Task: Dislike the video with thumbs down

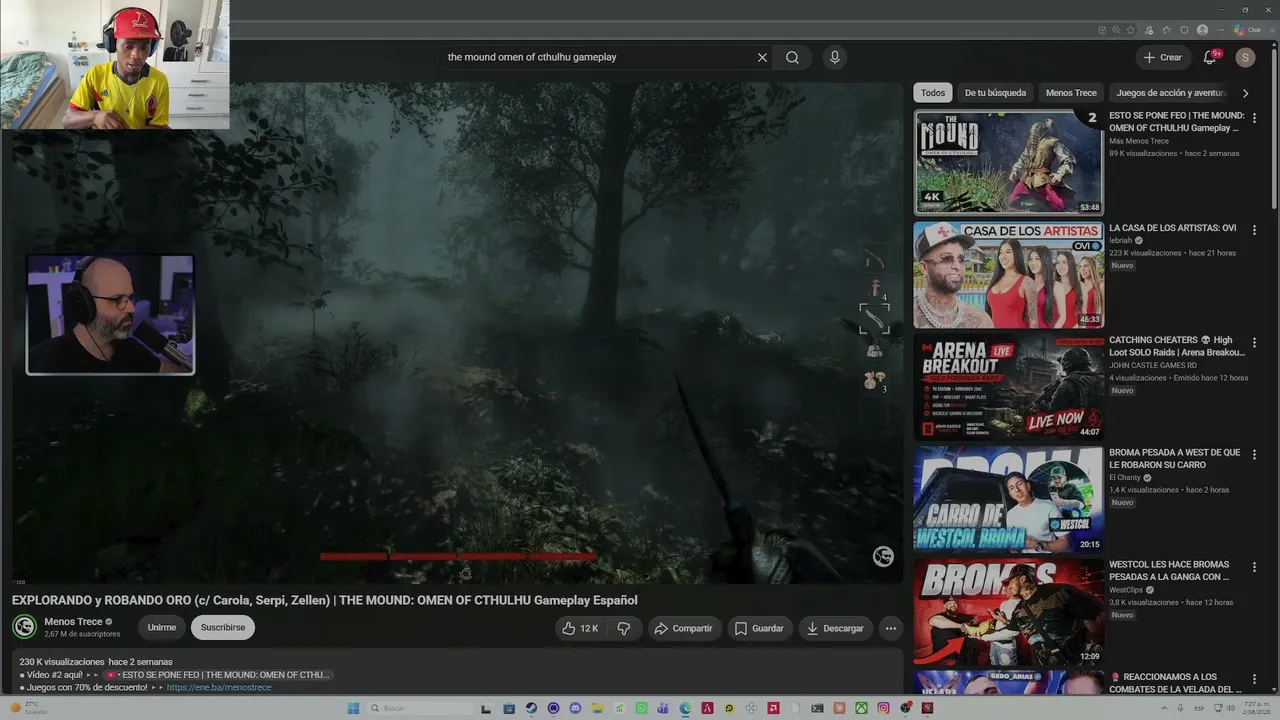Action: coord(624,628)
